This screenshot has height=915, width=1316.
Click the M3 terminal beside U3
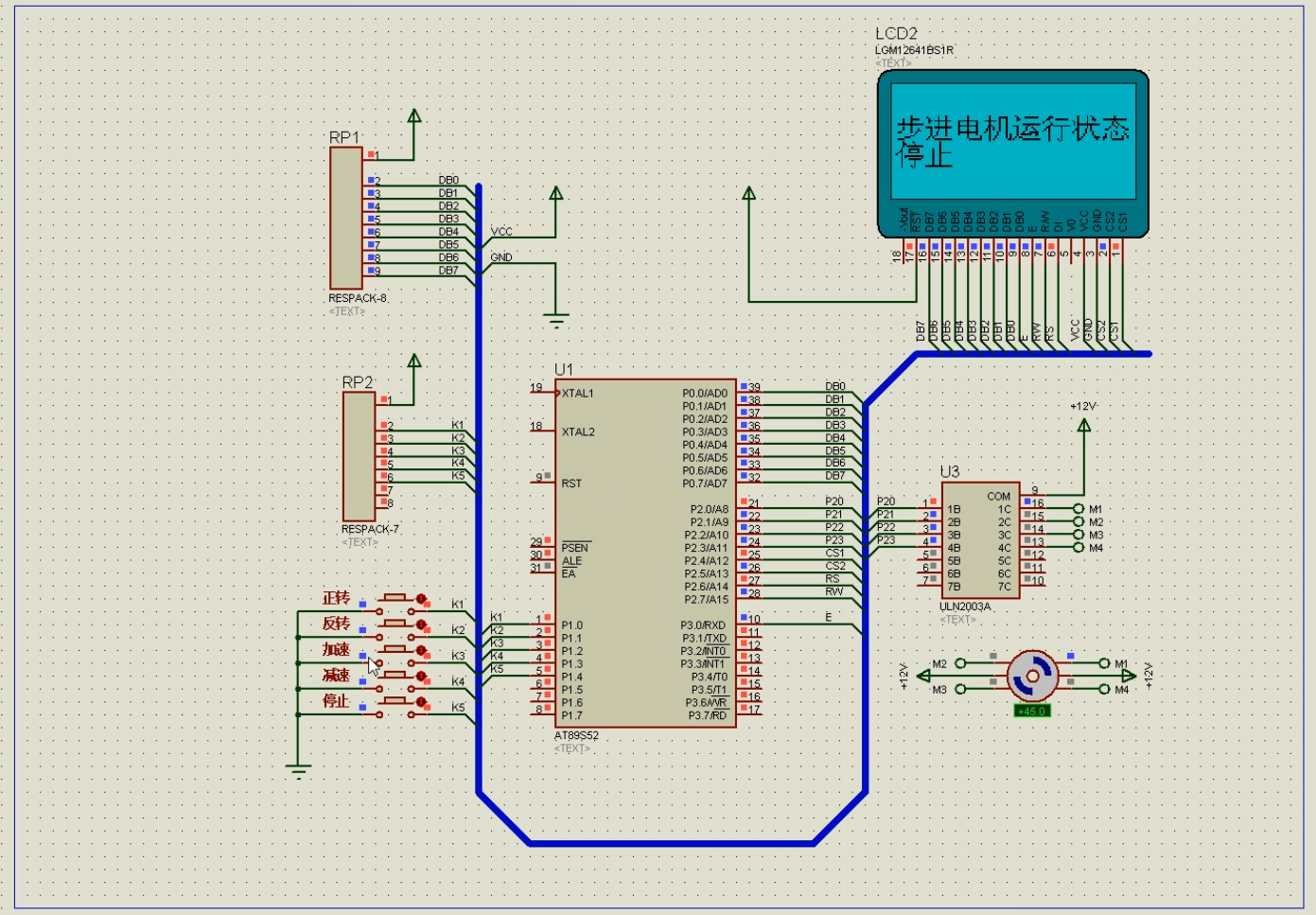pyautogui.click(x=1079, y=535)
